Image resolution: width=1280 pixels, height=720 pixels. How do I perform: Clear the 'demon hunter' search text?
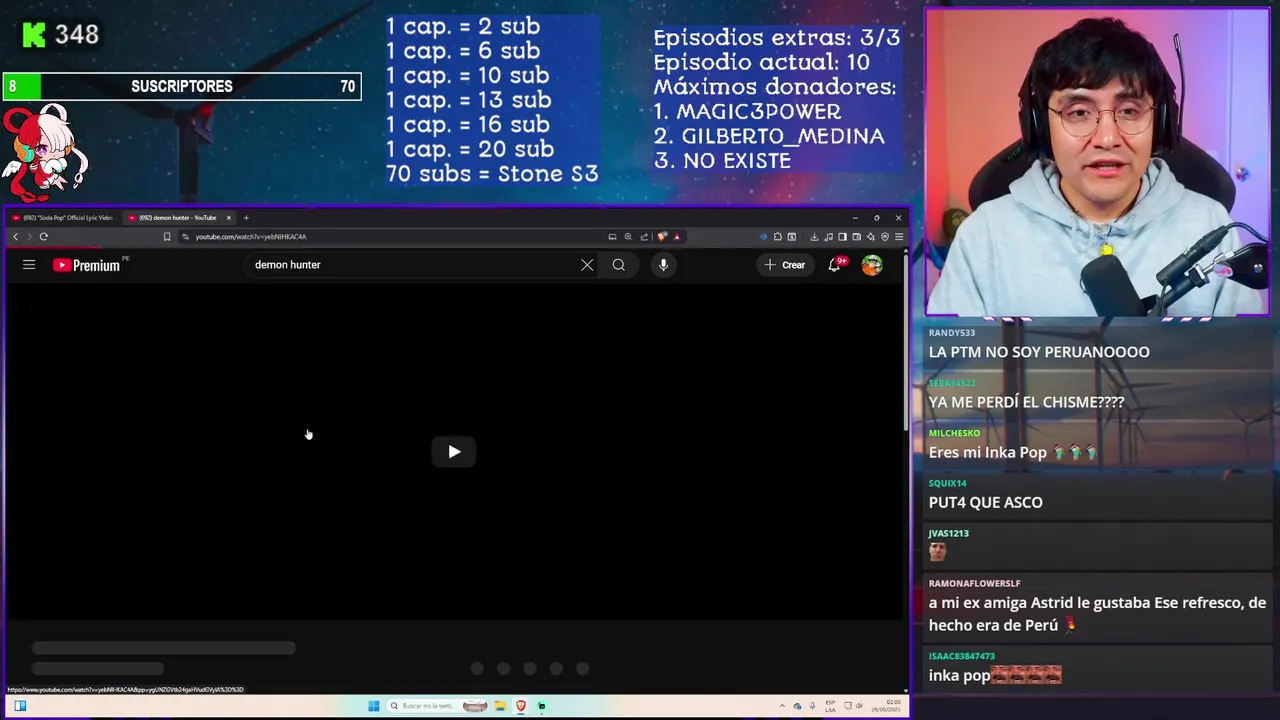[587, 265]
